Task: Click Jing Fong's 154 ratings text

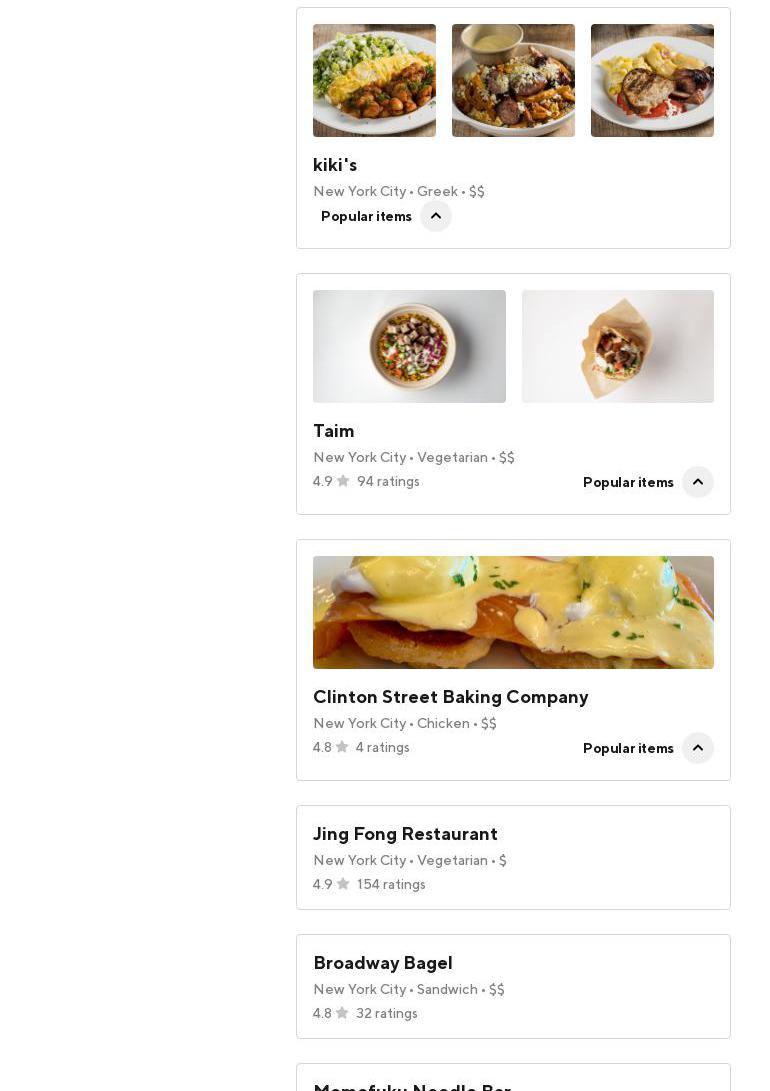Action: 391,885
